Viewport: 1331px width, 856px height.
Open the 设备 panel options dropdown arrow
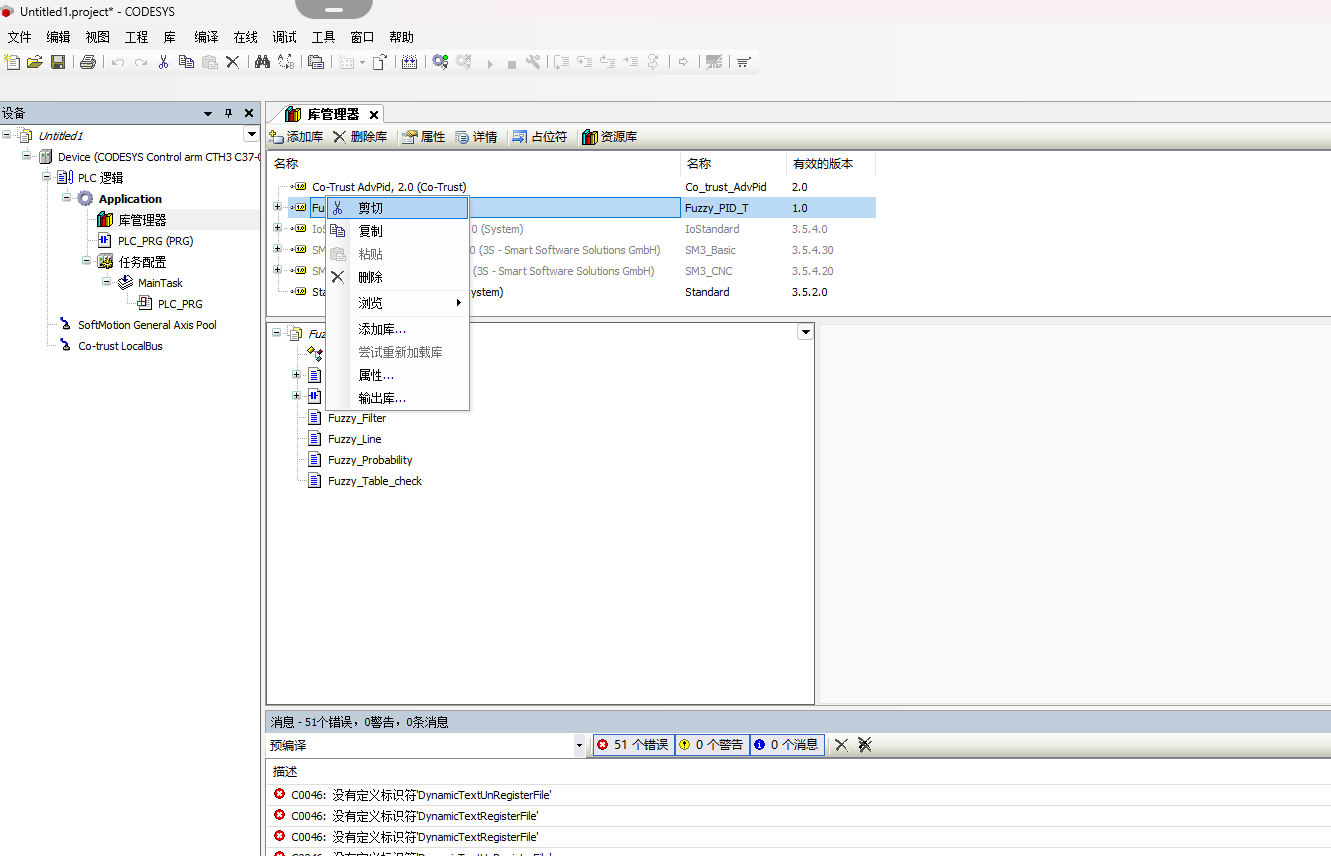point(208,113)
